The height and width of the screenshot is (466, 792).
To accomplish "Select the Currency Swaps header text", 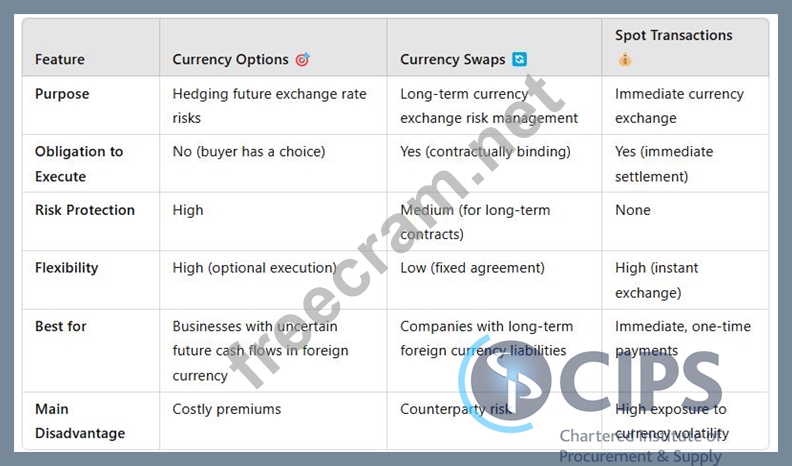I will pos(453,60).
